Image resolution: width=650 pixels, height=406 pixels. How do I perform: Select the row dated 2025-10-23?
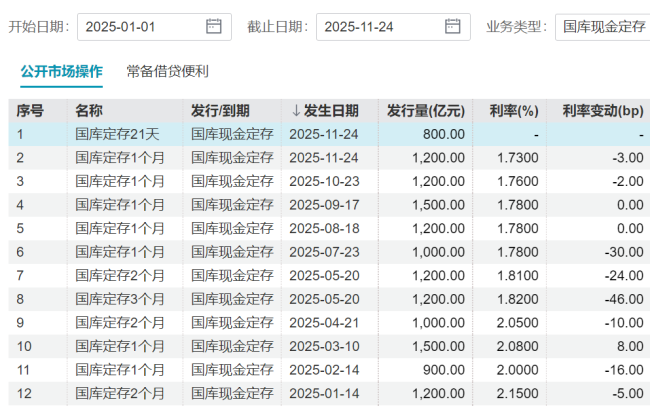[322, 181]
